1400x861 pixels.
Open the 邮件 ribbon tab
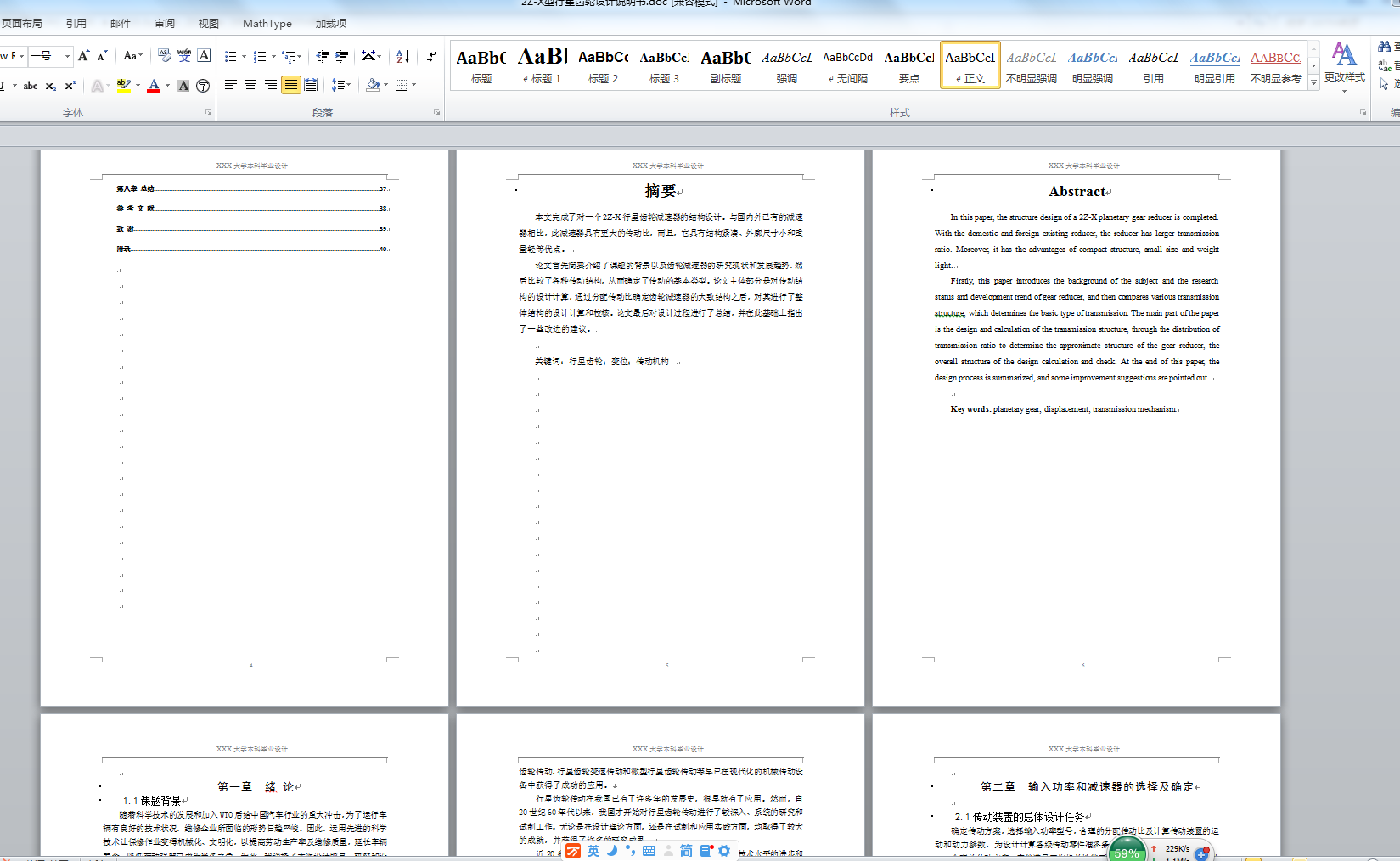pyautogui.click(x=121, y=24)
